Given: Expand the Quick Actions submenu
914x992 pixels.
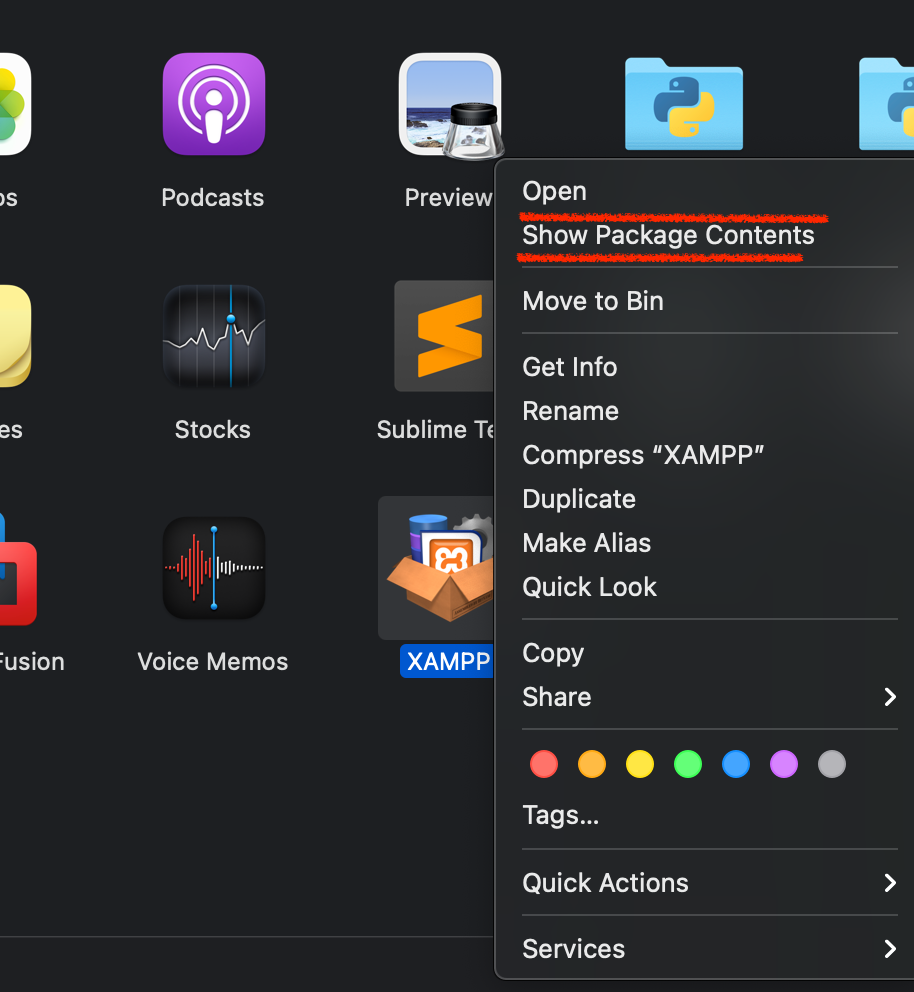Looking at the screenshot, I should coord(710,883).
